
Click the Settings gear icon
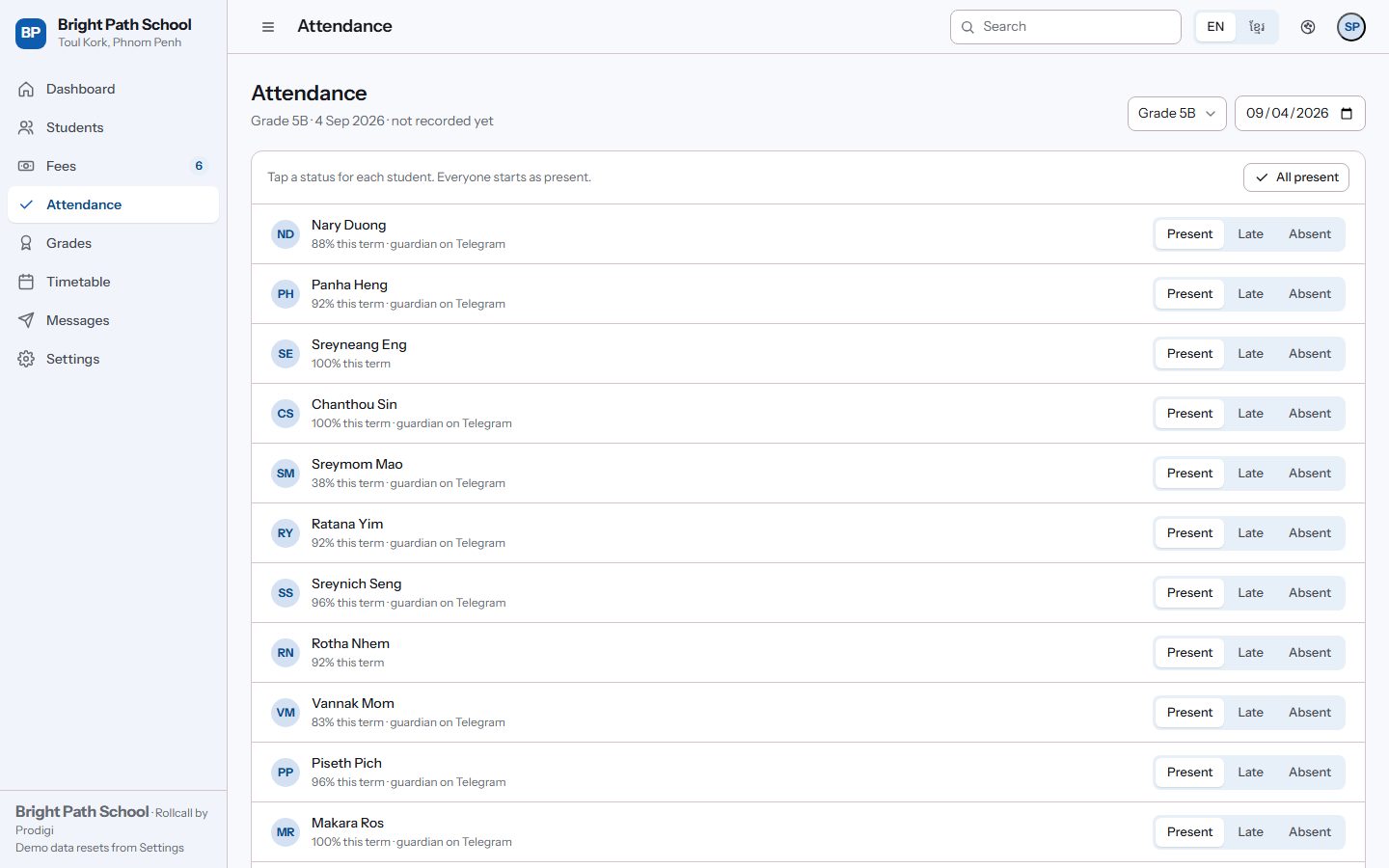tap(26, 359)
